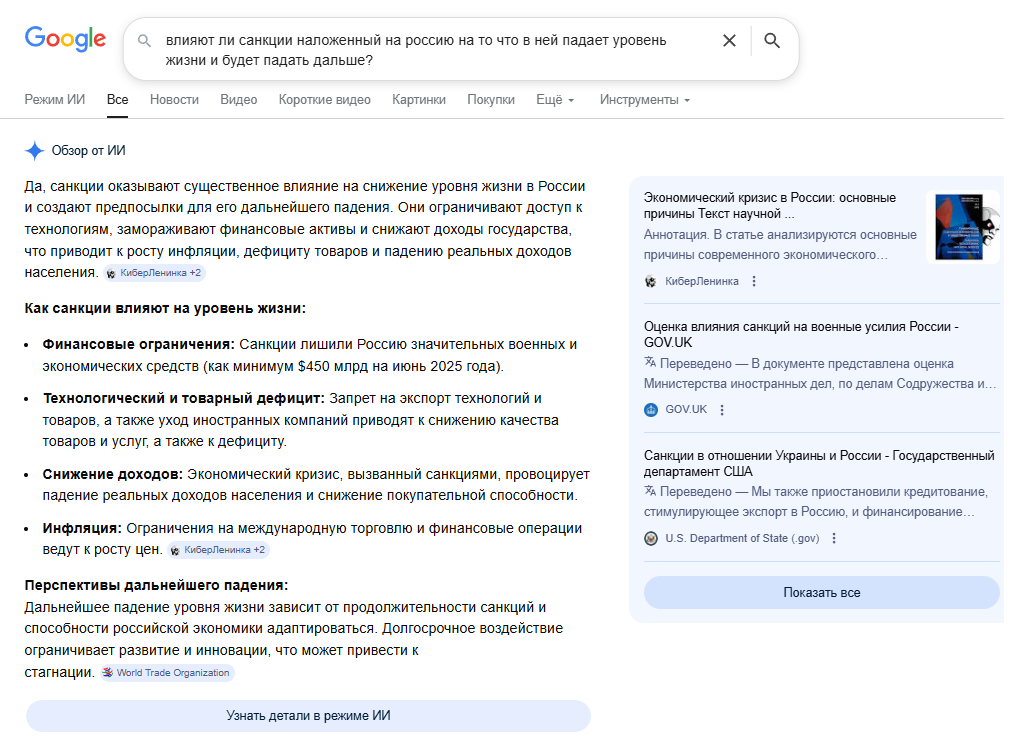This screenshot has height=749, width=1029.
Task: Switch to the "Новости" tab
Action: pyautogui.click(x=174, y=100)
